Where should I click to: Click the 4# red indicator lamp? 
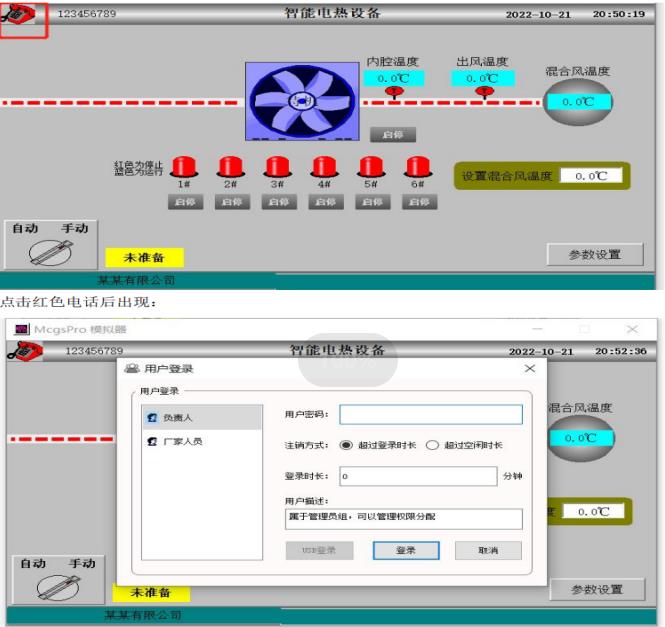pos(324,166)
